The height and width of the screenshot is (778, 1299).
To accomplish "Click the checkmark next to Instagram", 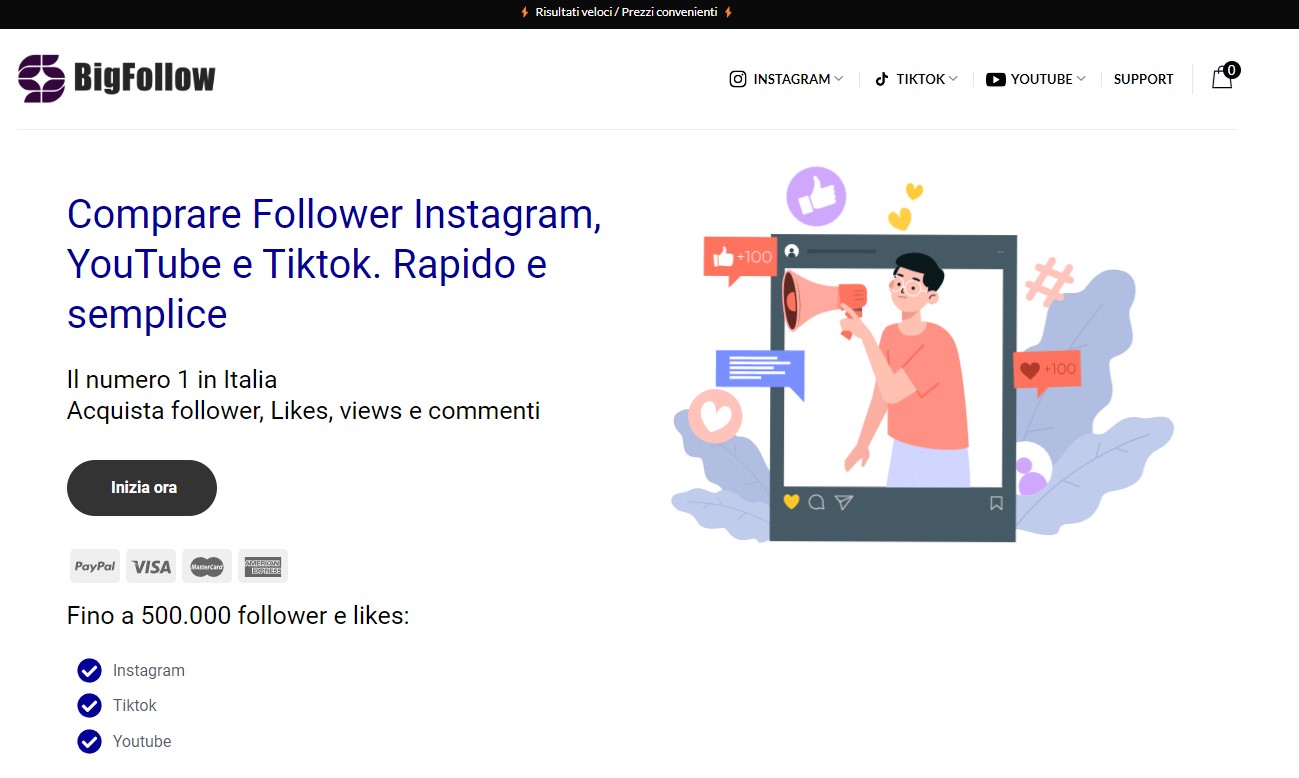I will pos(89,670).
